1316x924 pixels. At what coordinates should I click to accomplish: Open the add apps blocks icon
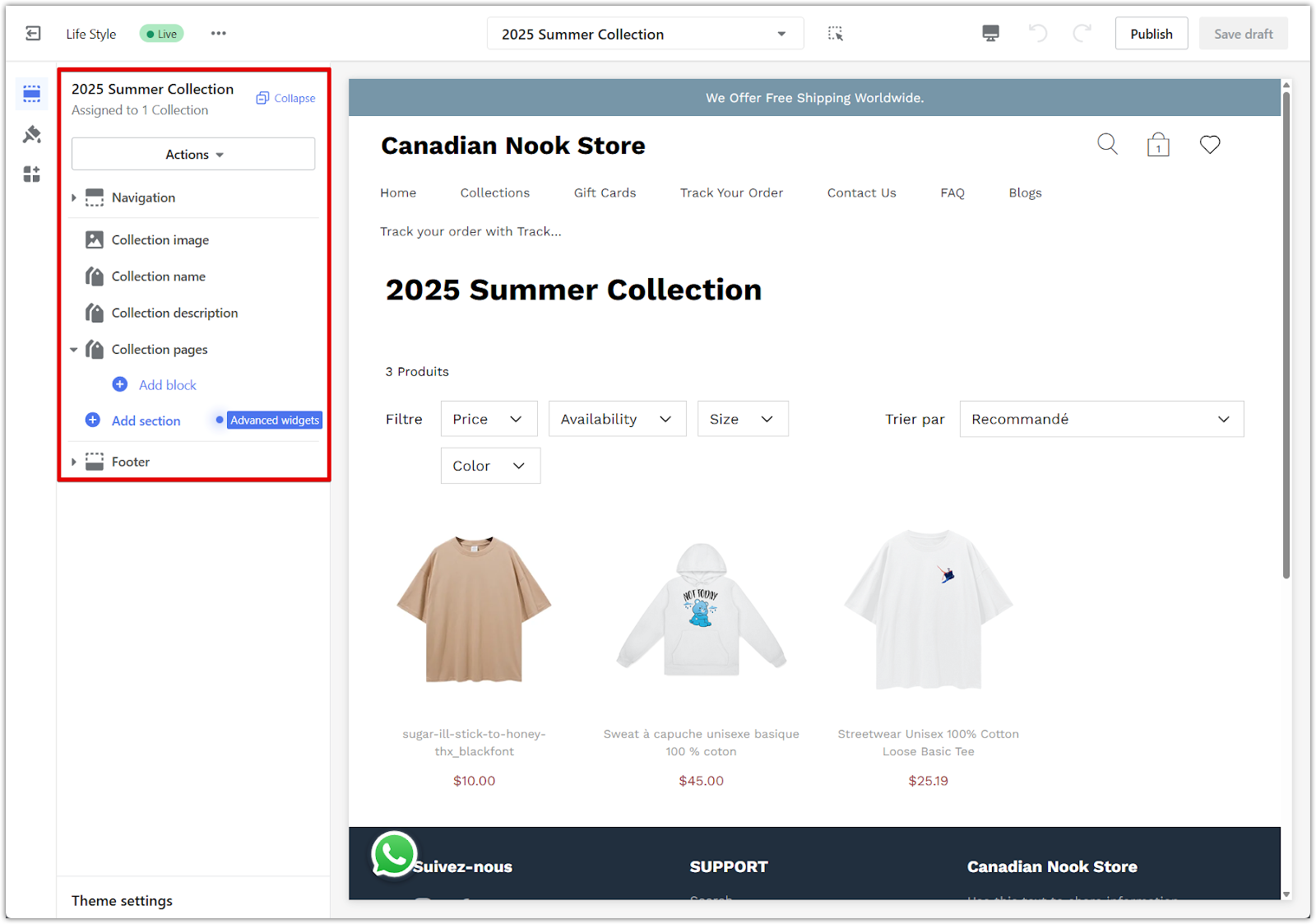32,174
